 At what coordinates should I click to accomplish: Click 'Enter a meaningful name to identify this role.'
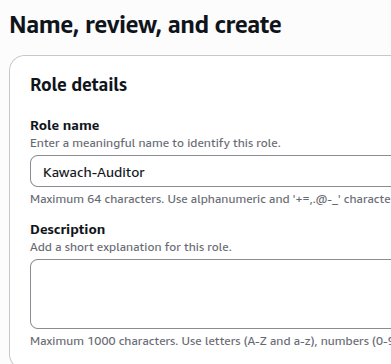click(155, 143)
